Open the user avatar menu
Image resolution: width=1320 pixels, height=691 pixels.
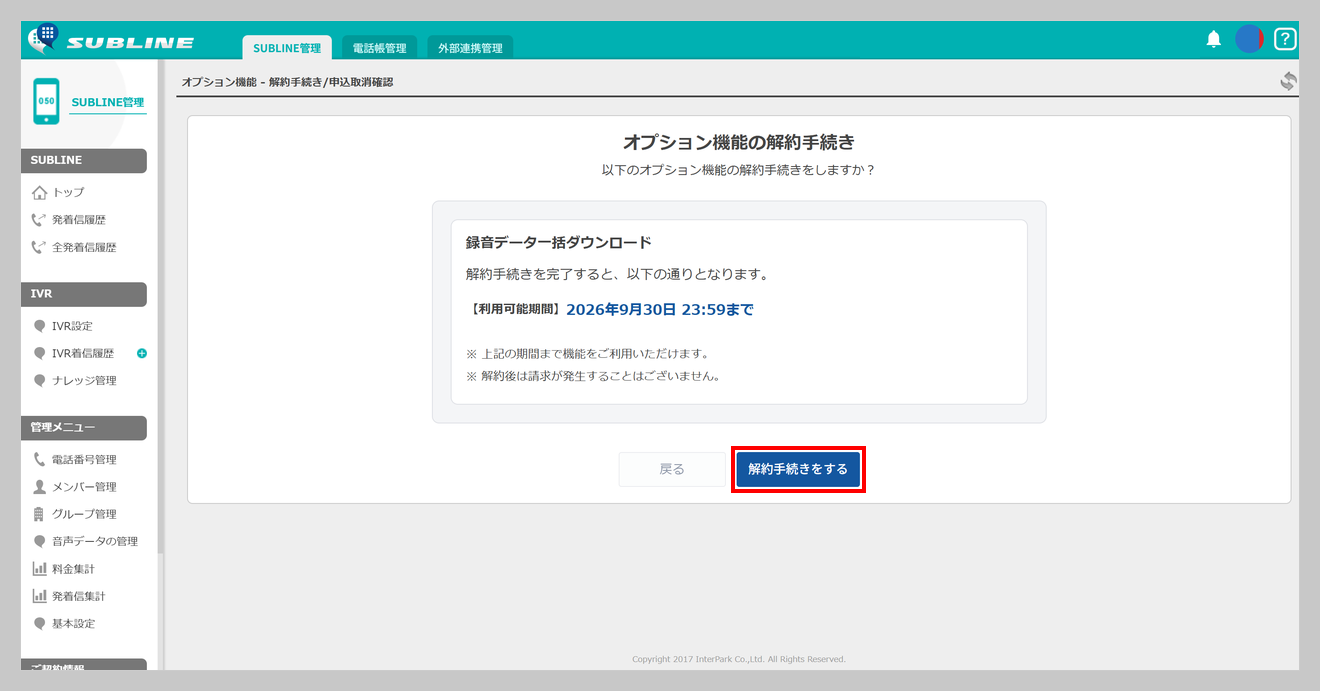pyautogui.click(x=1249, y=39)
